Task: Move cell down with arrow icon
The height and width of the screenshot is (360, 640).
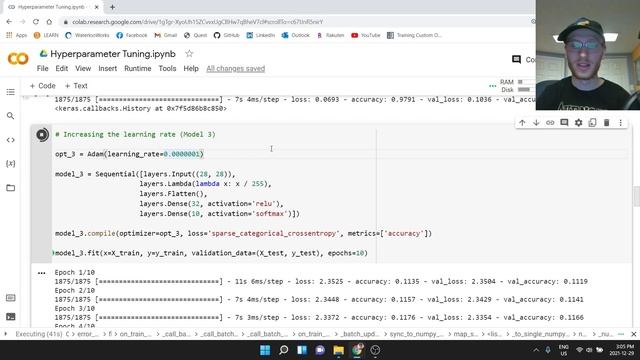Action: (536, 122)
